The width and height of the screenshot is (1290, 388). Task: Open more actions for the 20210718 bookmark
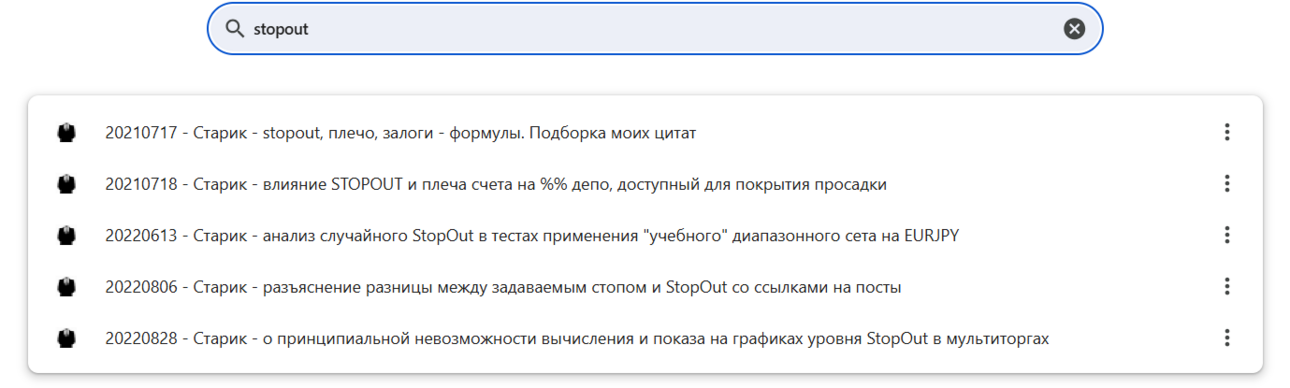click(x=1227, y=184)
